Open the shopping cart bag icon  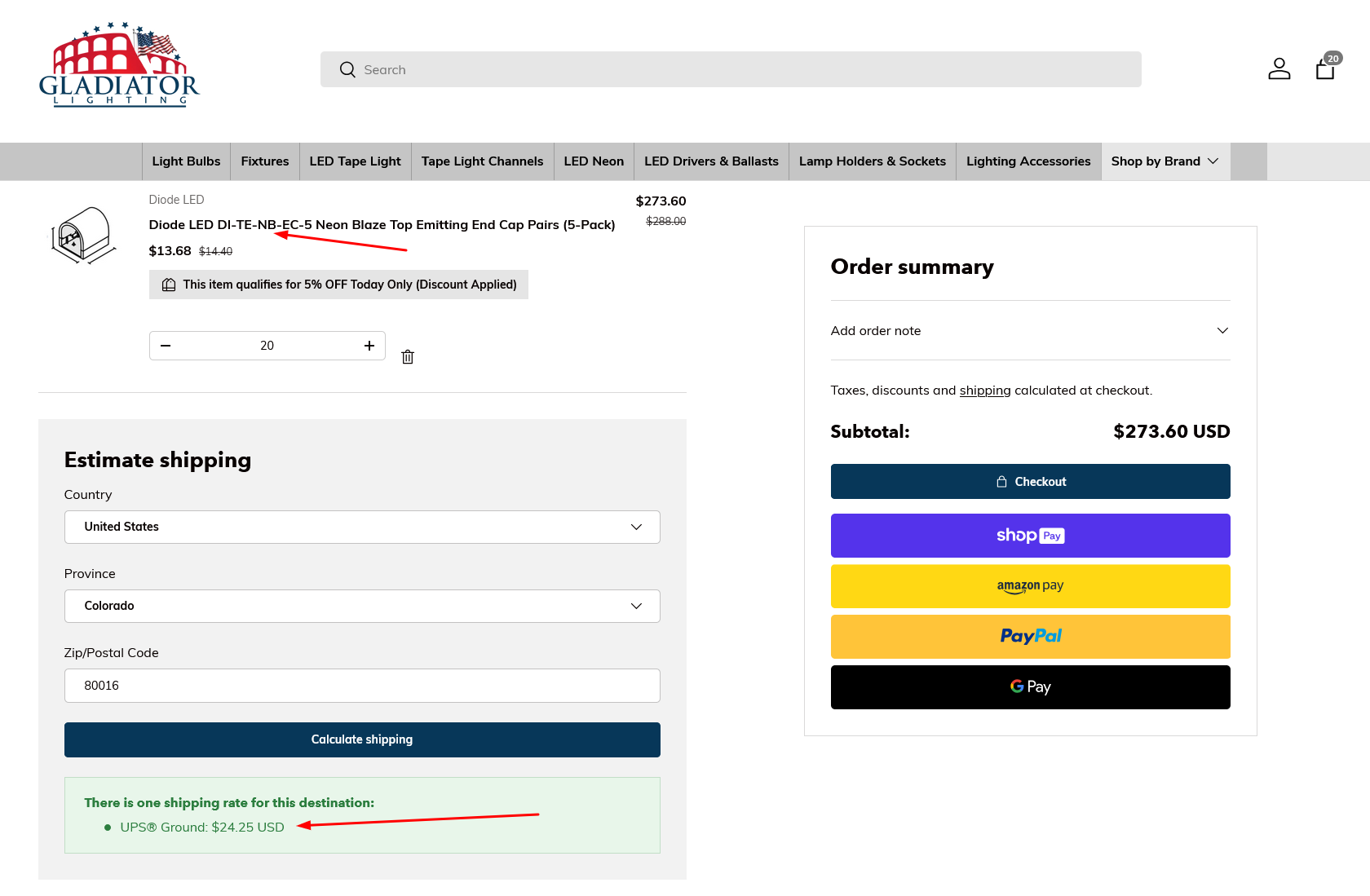[1326, 68]
